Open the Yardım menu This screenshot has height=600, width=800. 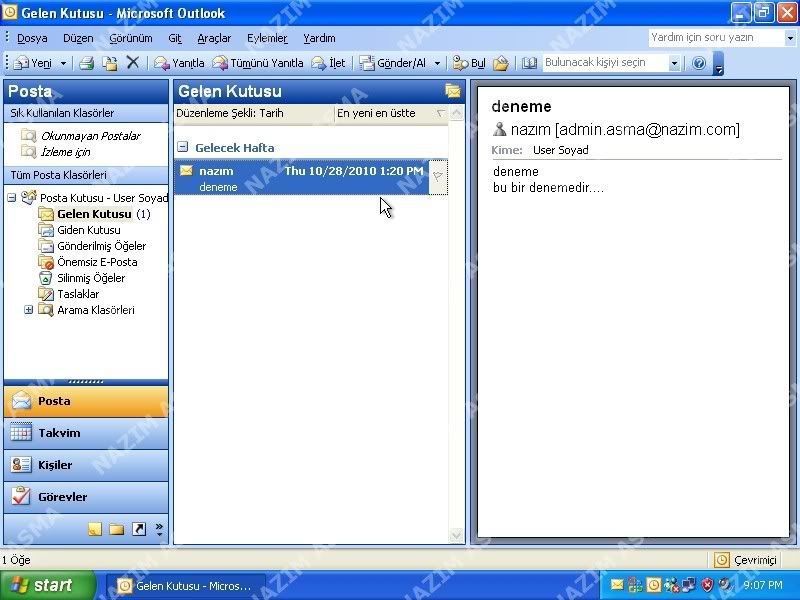319,38
